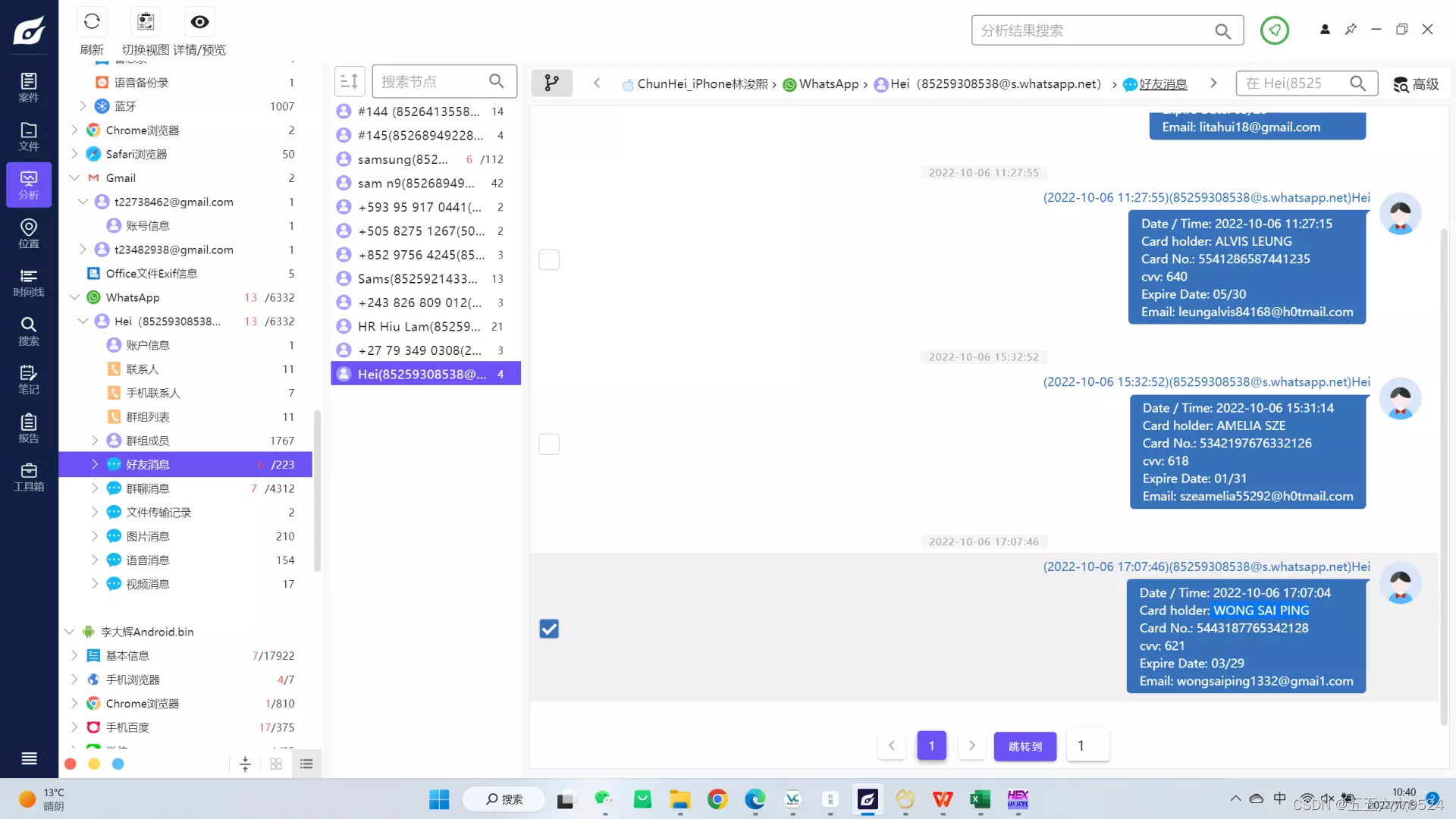The width and height of the screenshot is (1456, 819).
Task: Click the refresh (刷新) icon
Action: (92, 22)
